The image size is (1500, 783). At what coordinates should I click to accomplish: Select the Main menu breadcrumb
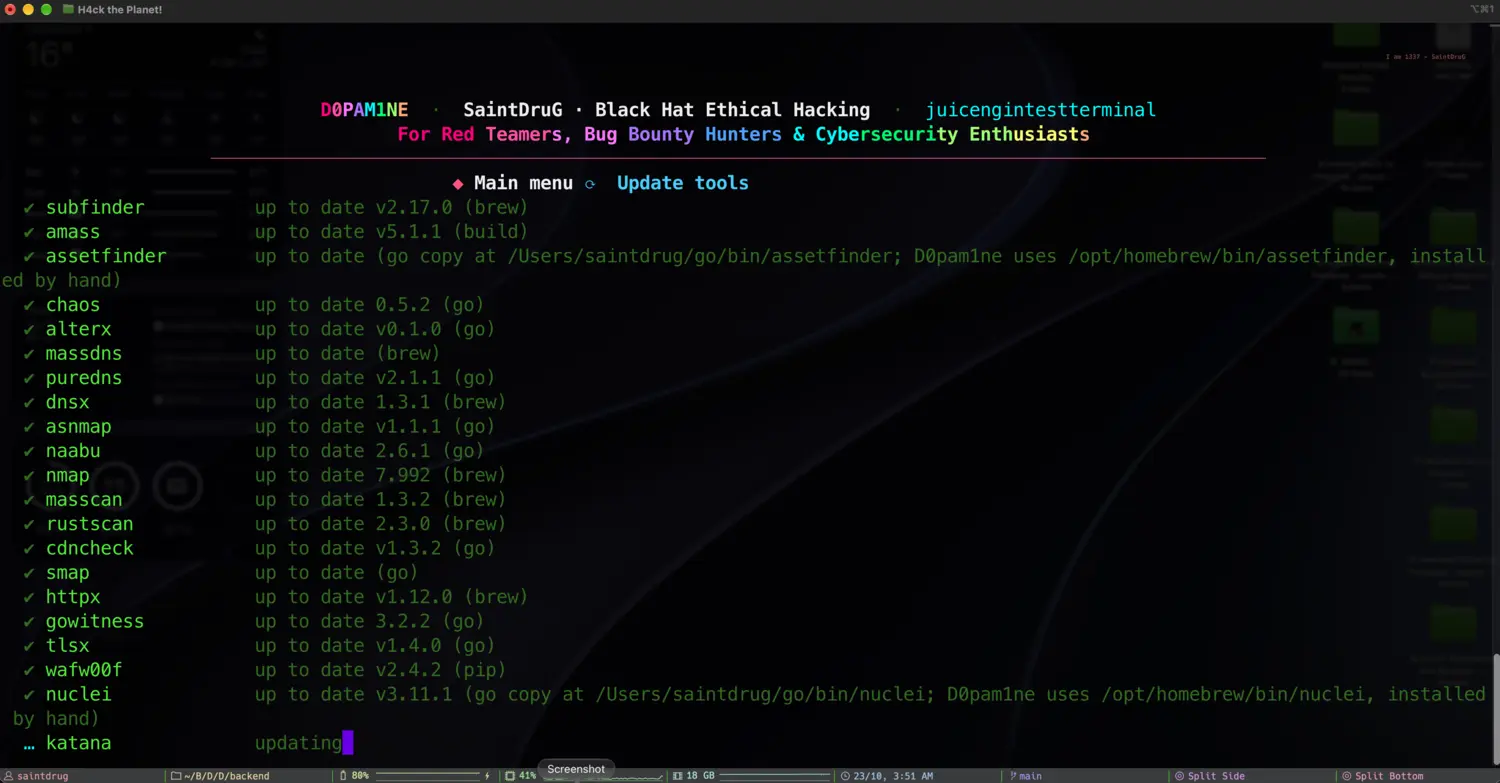[x=523, y=183]
